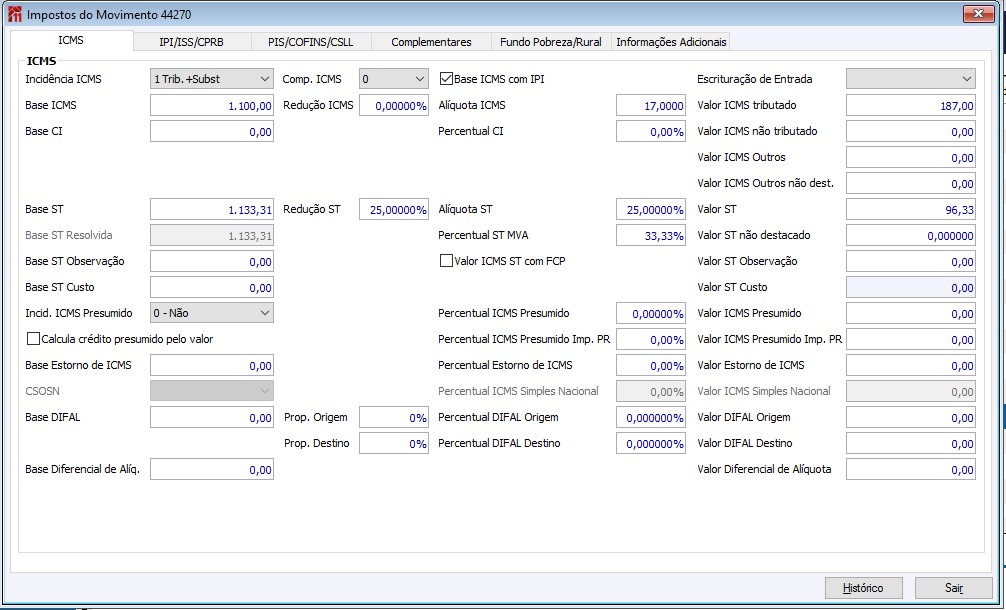
Task: Enable Valor ICMS ST com FCP
Action: click(446, 261)
